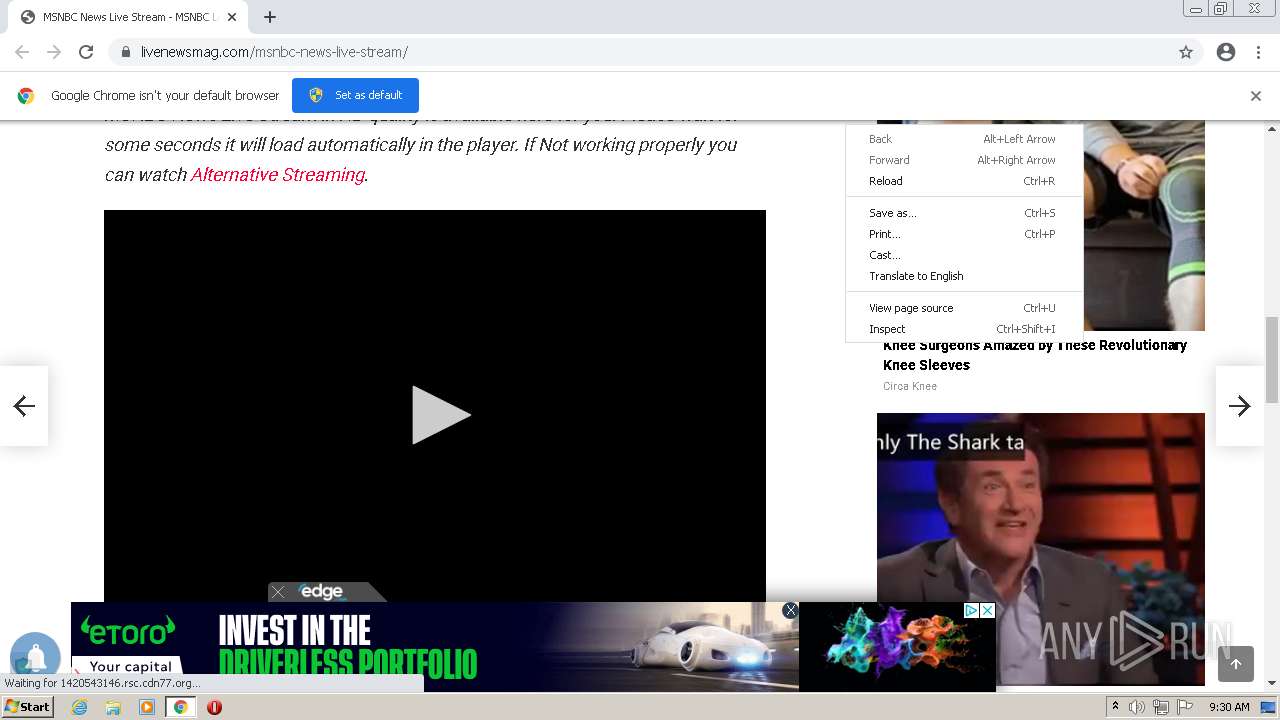Click the knee sleeve ad image

1144,225
